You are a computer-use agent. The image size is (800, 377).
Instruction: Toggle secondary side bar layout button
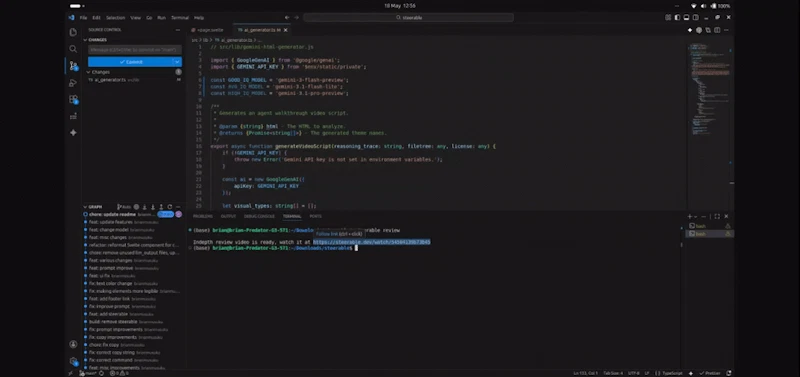(695, 17)
